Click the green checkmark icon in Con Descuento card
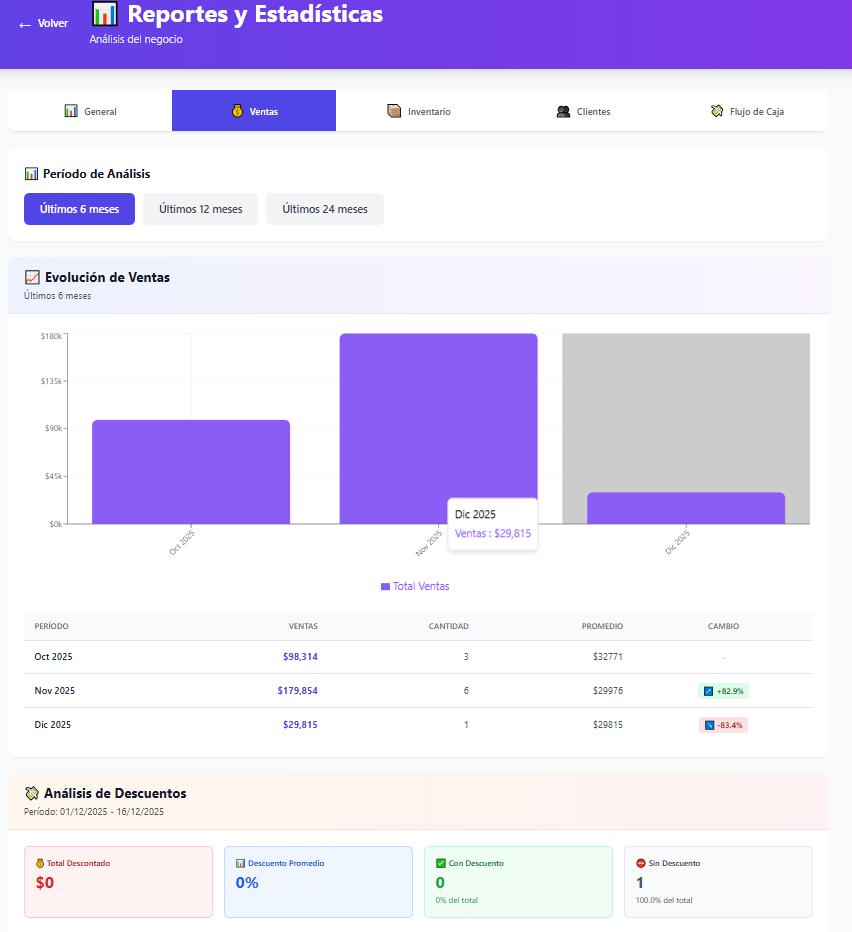Viewport: 852px width, 932px height. 441,863
